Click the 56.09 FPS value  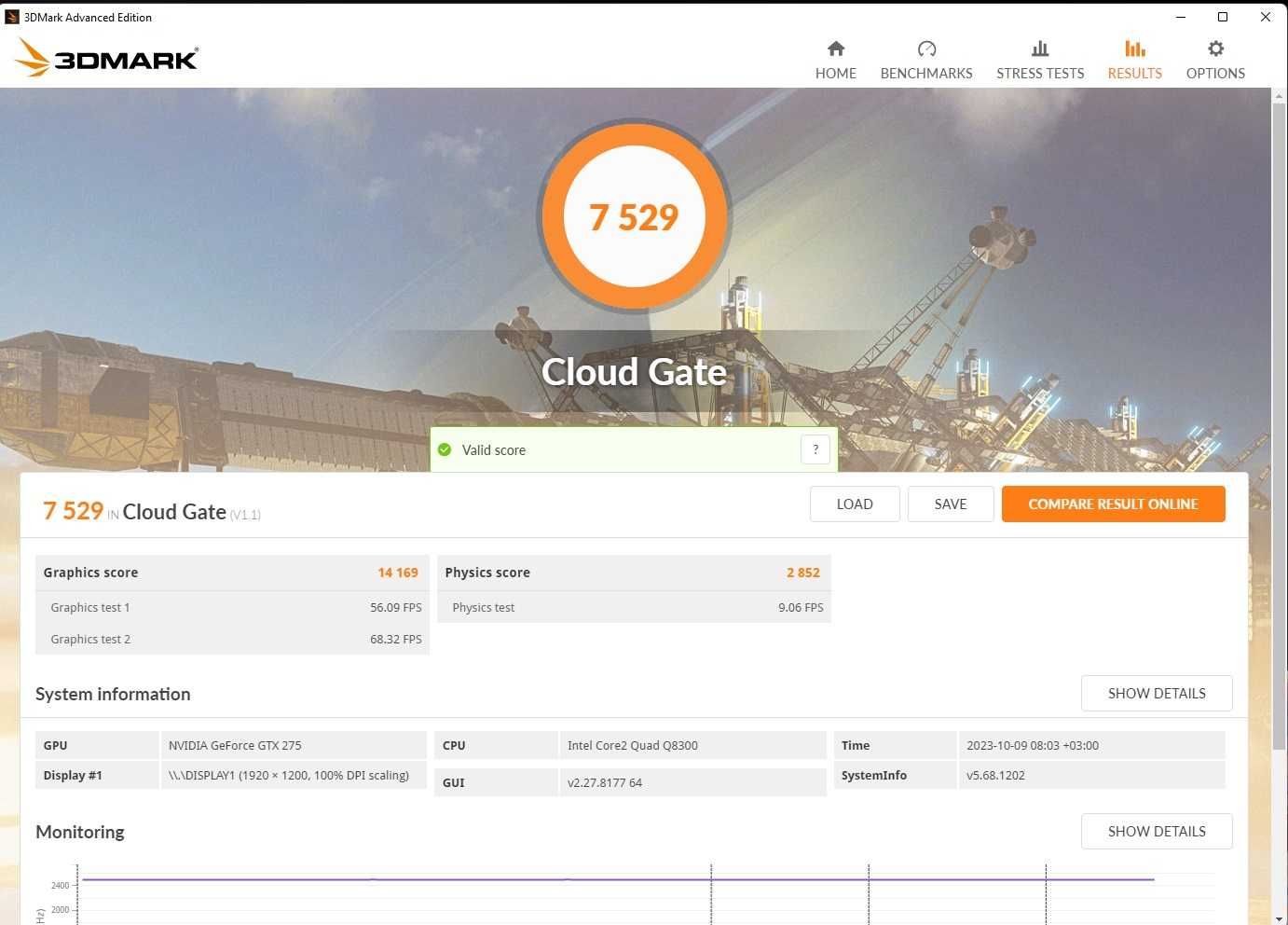(x=396, y=608)
